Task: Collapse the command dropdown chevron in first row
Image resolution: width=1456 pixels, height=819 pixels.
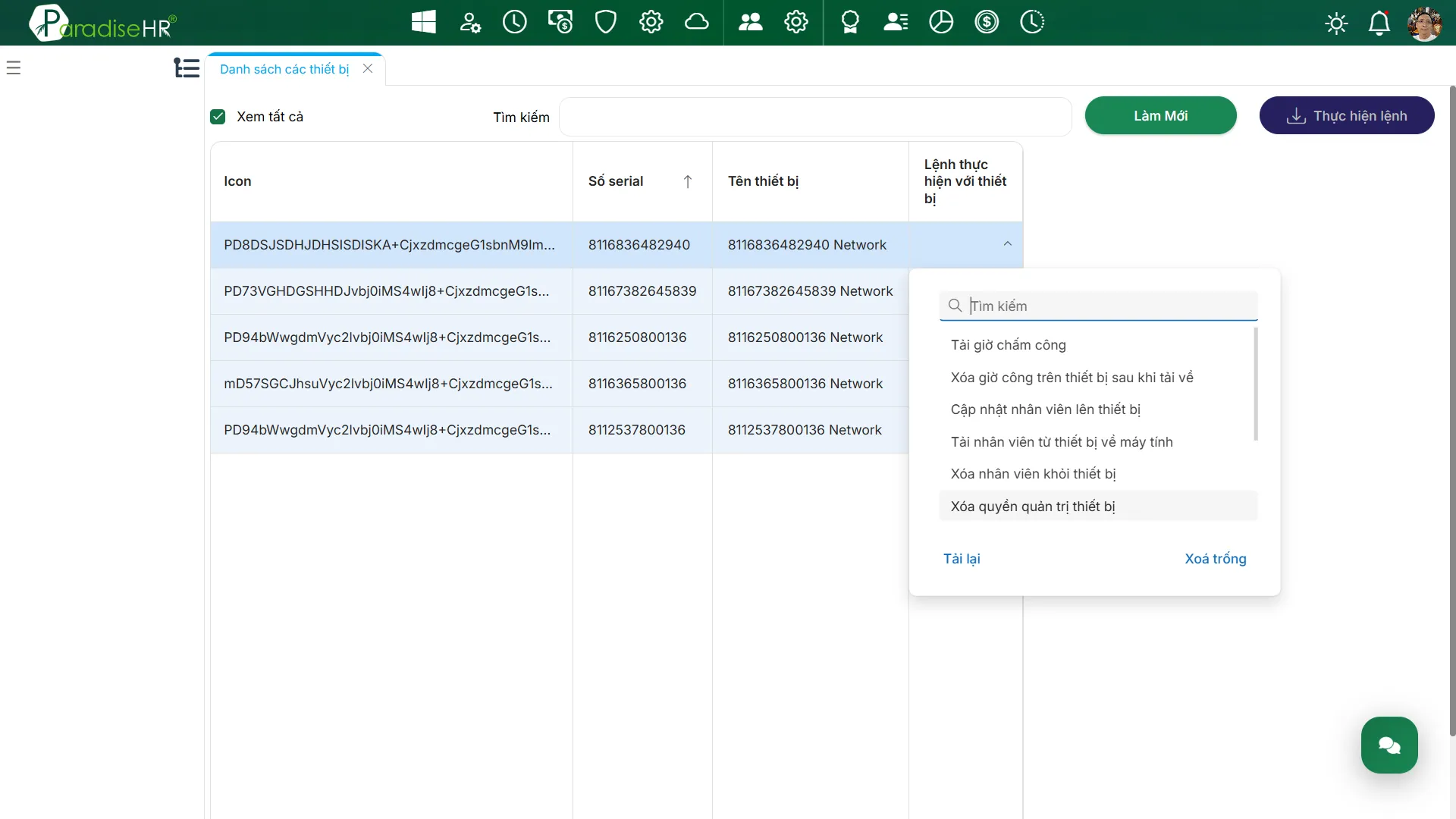Action: pos(1007,244)
